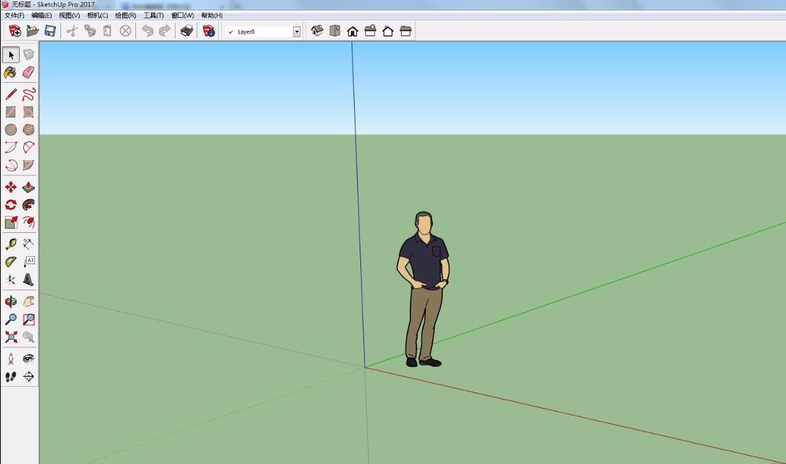Pick the Offset tool
The height and width of the screenshot is (464, 786).
[x=29, y=222]
